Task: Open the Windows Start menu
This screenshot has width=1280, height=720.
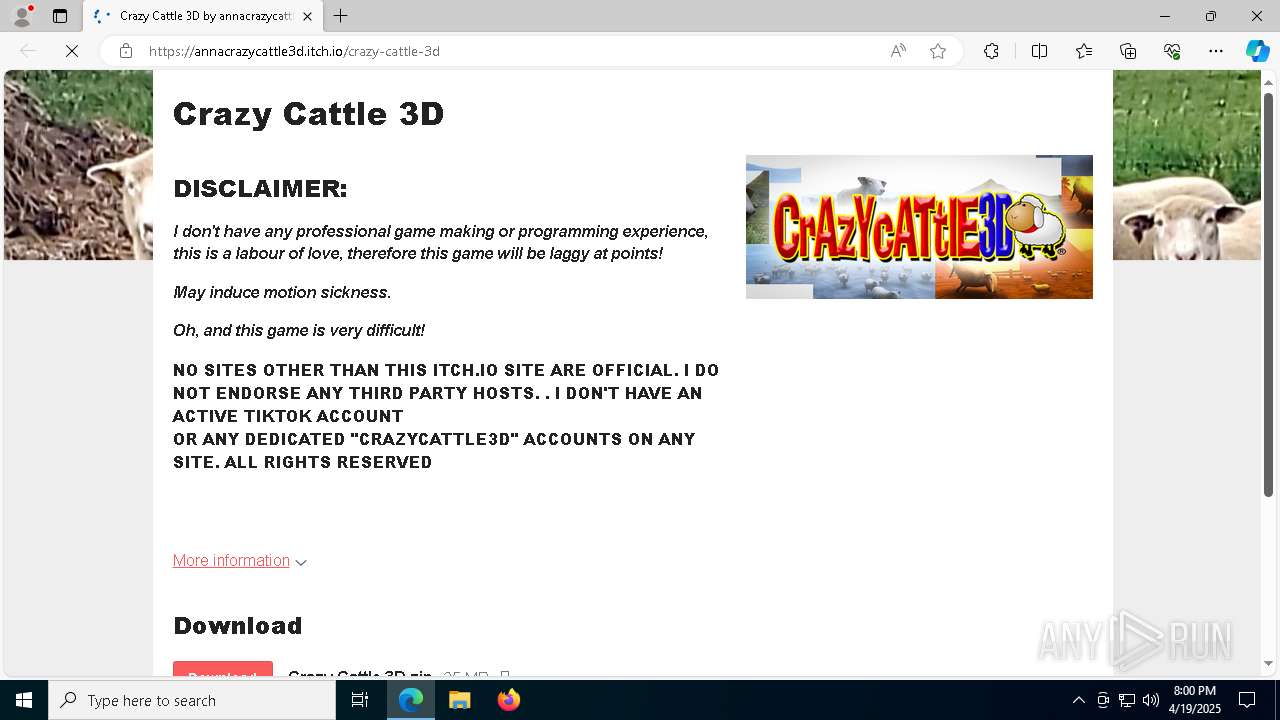Action: 24,700
